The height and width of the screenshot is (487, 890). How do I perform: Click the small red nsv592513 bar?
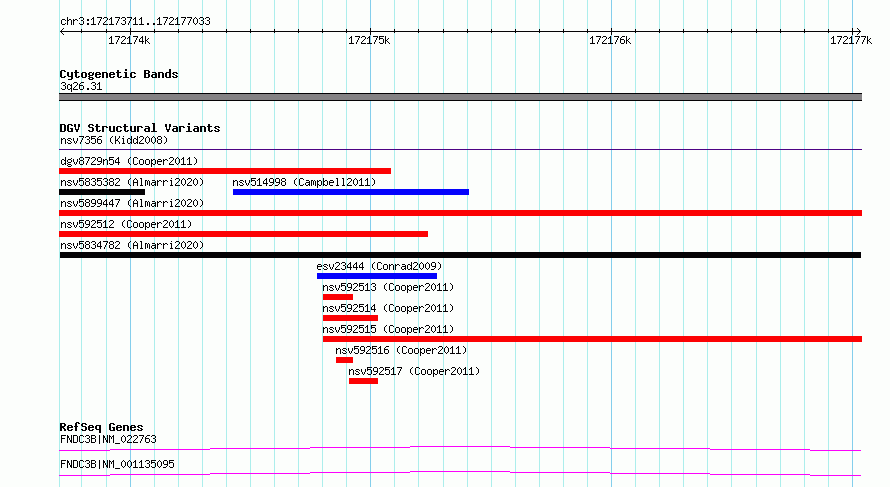[338, 297]
